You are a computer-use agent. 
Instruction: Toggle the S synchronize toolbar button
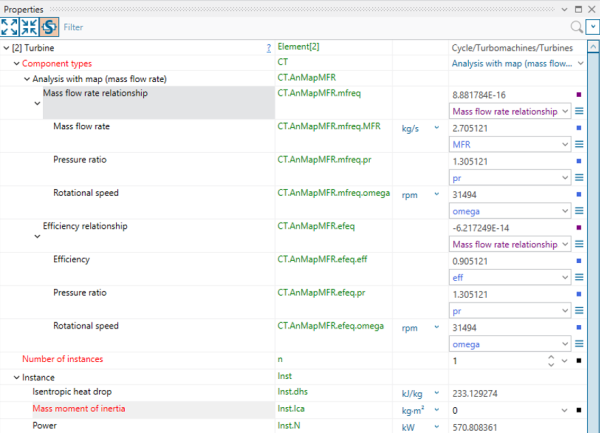click(49, 27)
